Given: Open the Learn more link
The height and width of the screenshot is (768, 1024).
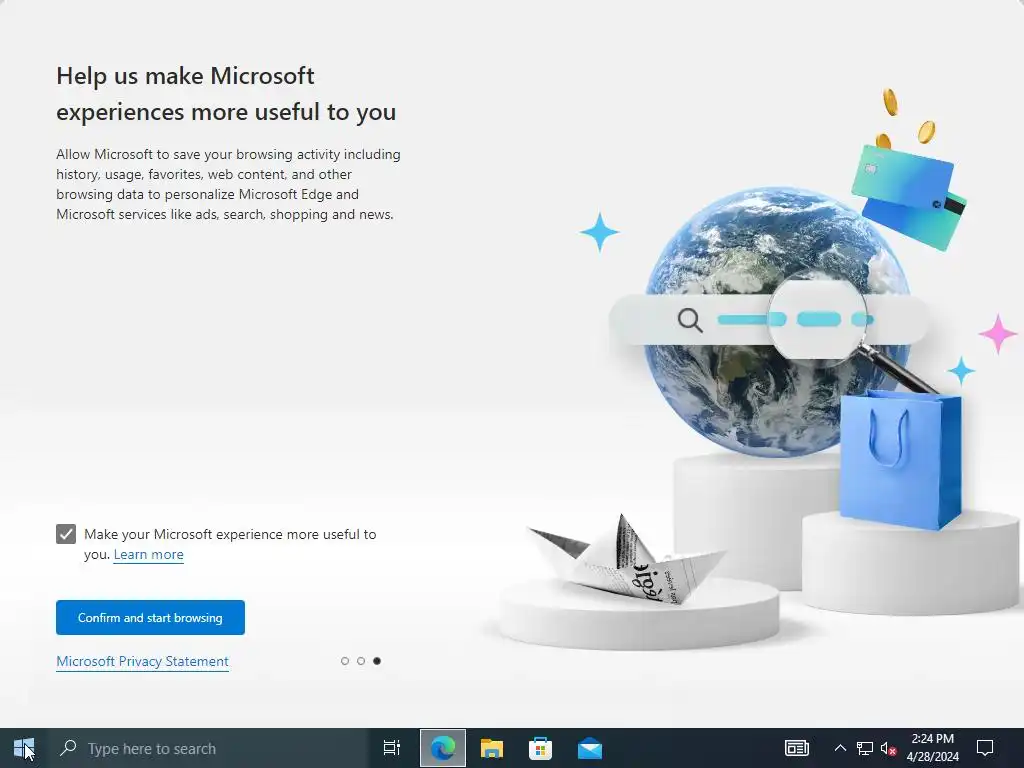Looking at the screenshot, I should click(148, 554).
